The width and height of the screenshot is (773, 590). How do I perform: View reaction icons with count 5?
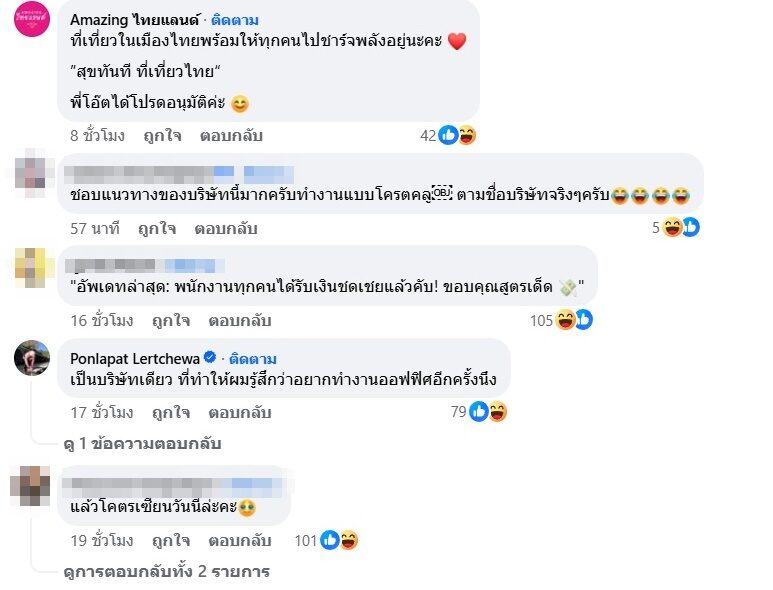click(680, 228)
